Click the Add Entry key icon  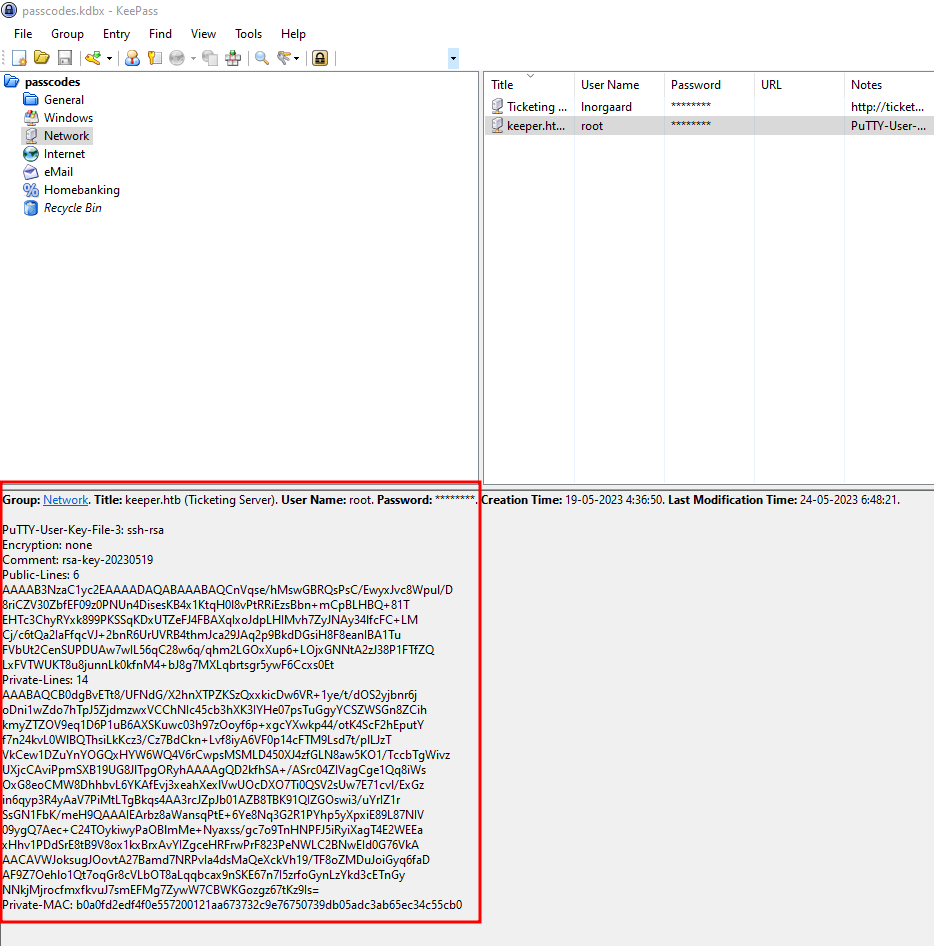[93, 58]
